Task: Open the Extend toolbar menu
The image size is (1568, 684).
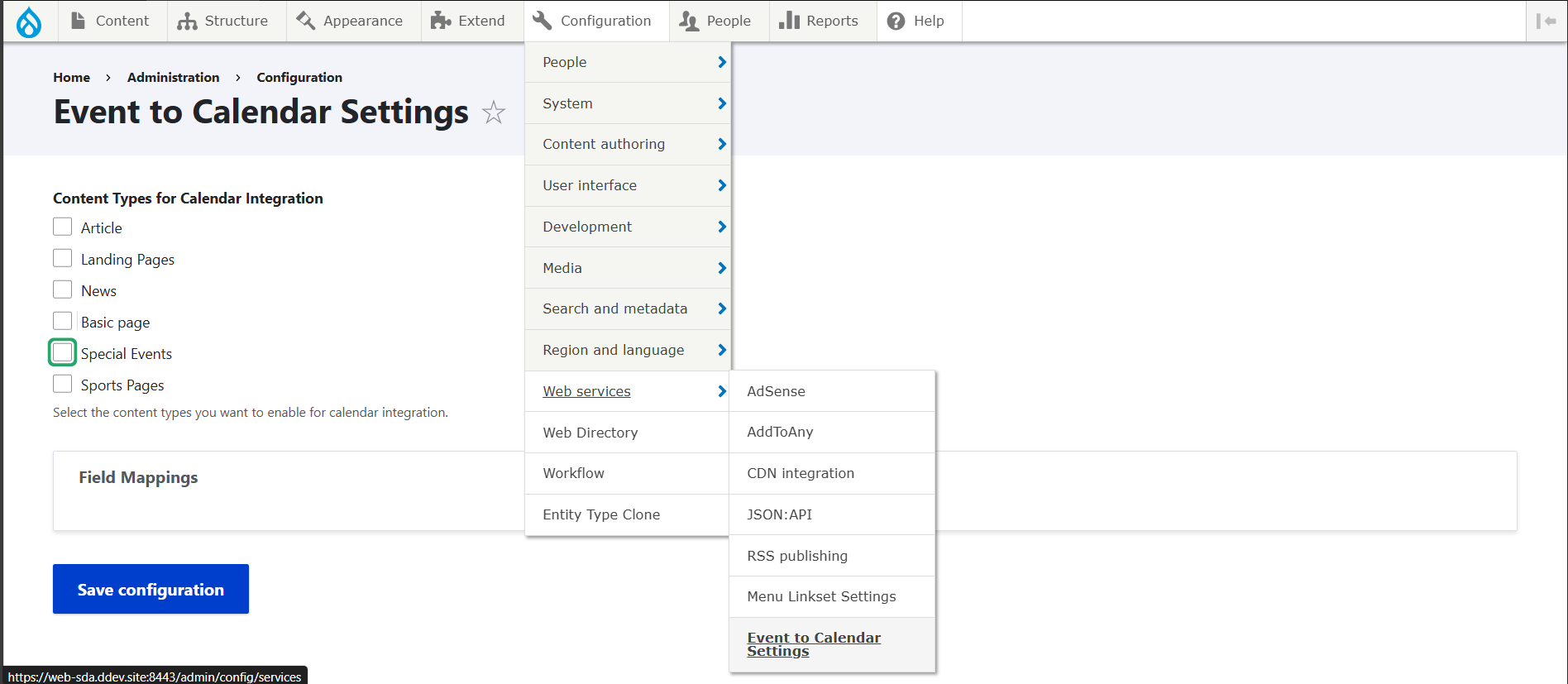Action: pos(472,21)
